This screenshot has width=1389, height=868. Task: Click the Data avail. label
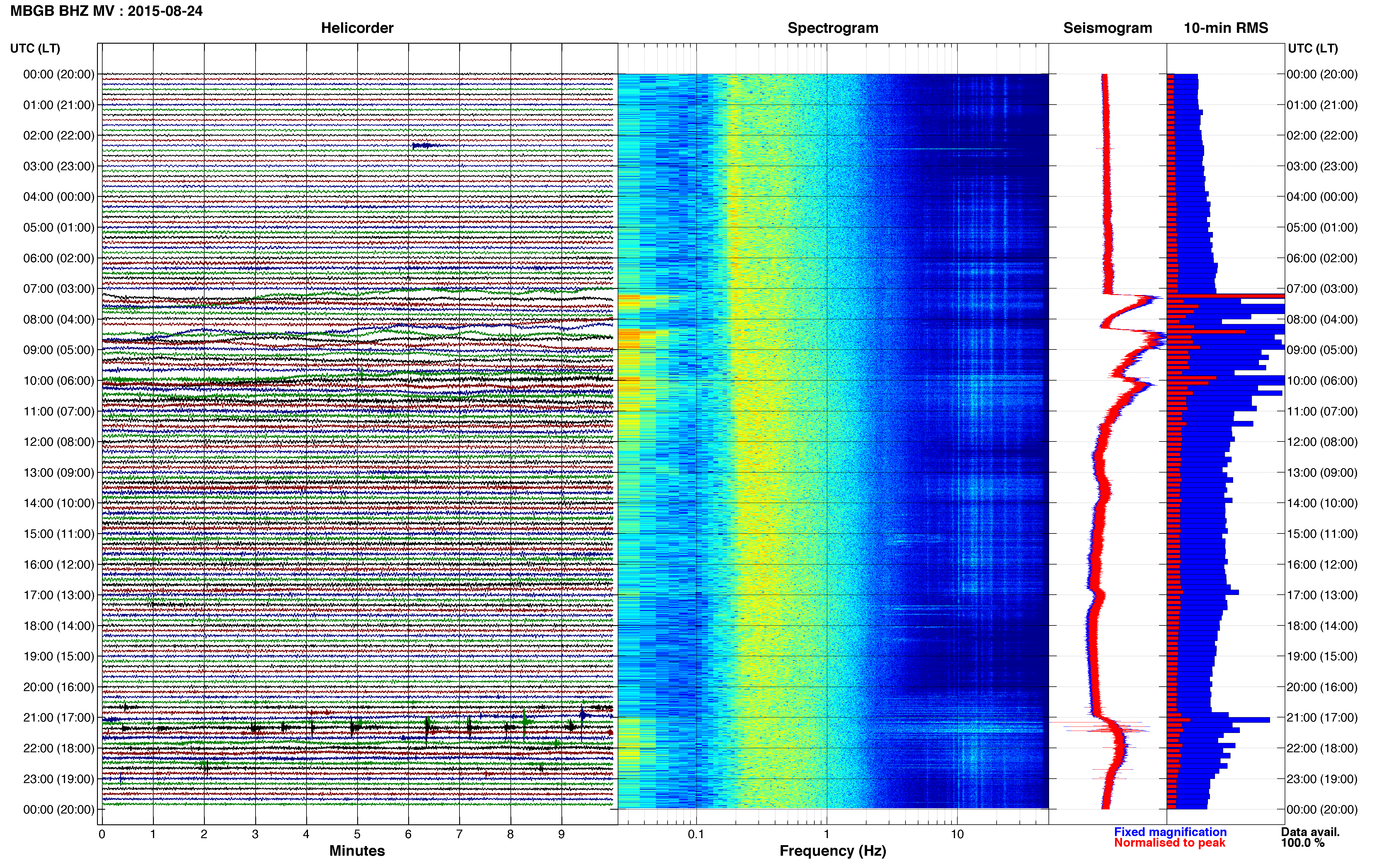pyautogui.click(x=1310, y=832)
